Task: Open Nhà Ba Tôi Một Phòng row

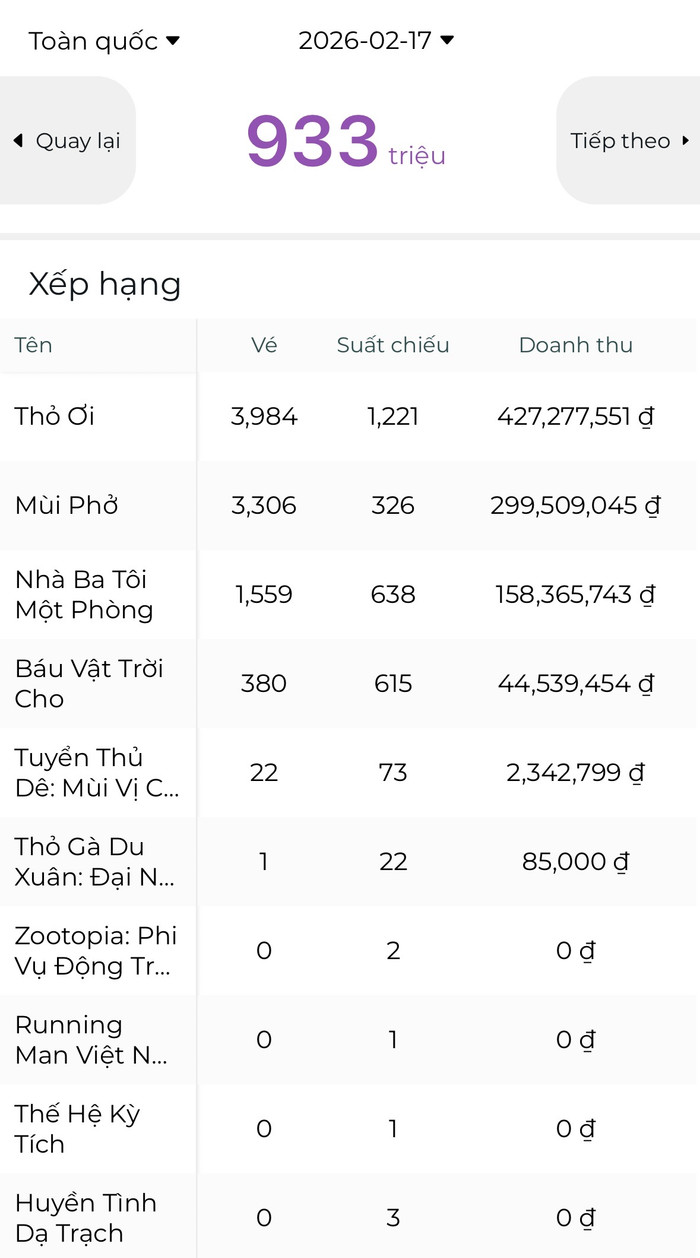Action: point(84,594)
